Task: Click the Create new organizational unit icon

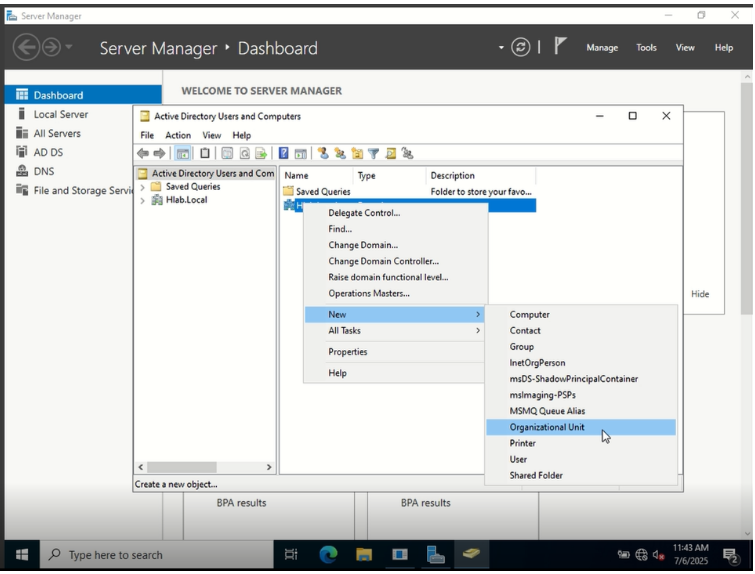Action: 357,154
